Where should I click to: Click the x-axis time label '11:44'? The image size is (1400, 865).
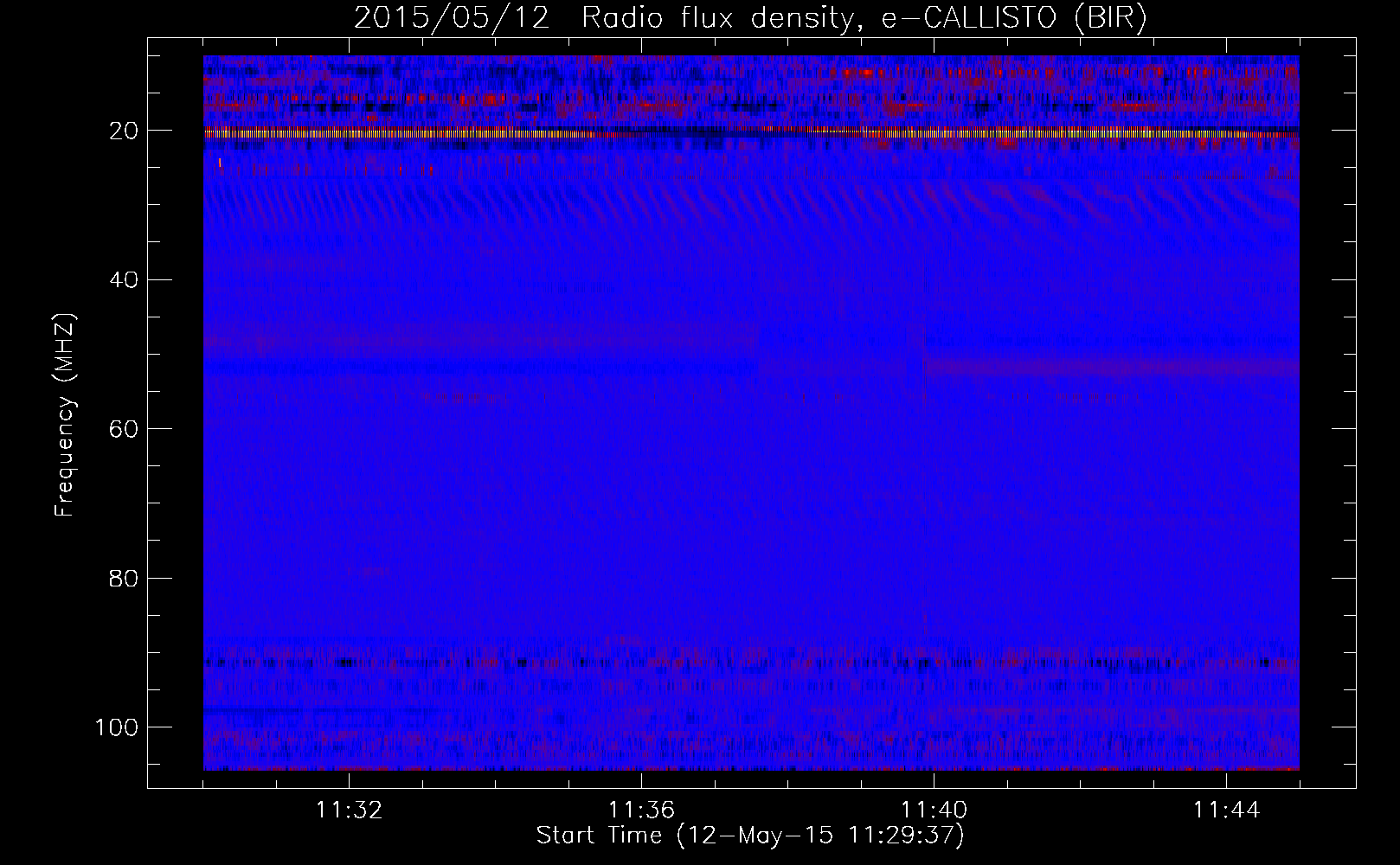tap(1226, 811)
